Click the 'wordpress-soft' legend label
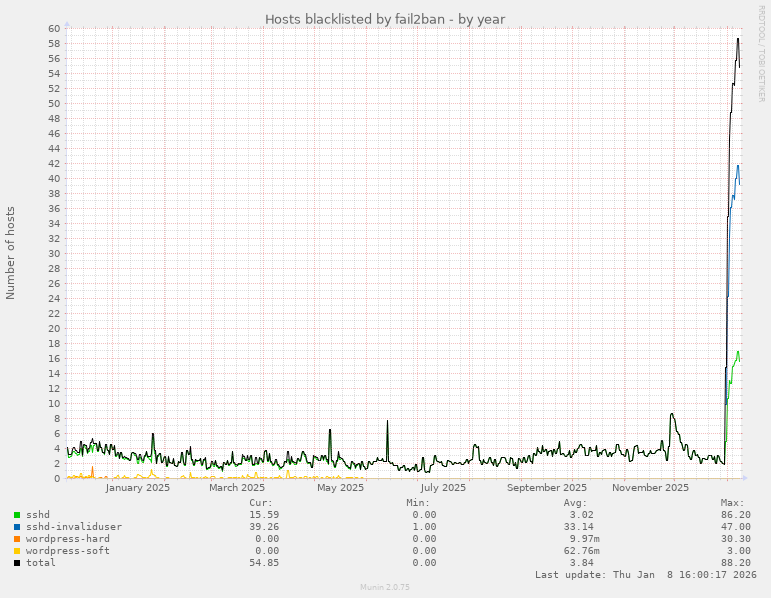 coord(68,551)
